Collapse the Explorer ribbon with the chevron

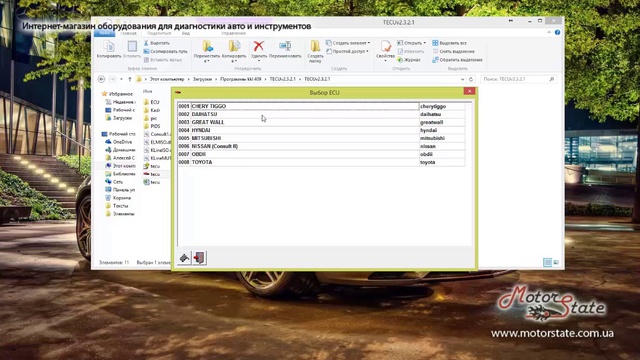[549, 33]
